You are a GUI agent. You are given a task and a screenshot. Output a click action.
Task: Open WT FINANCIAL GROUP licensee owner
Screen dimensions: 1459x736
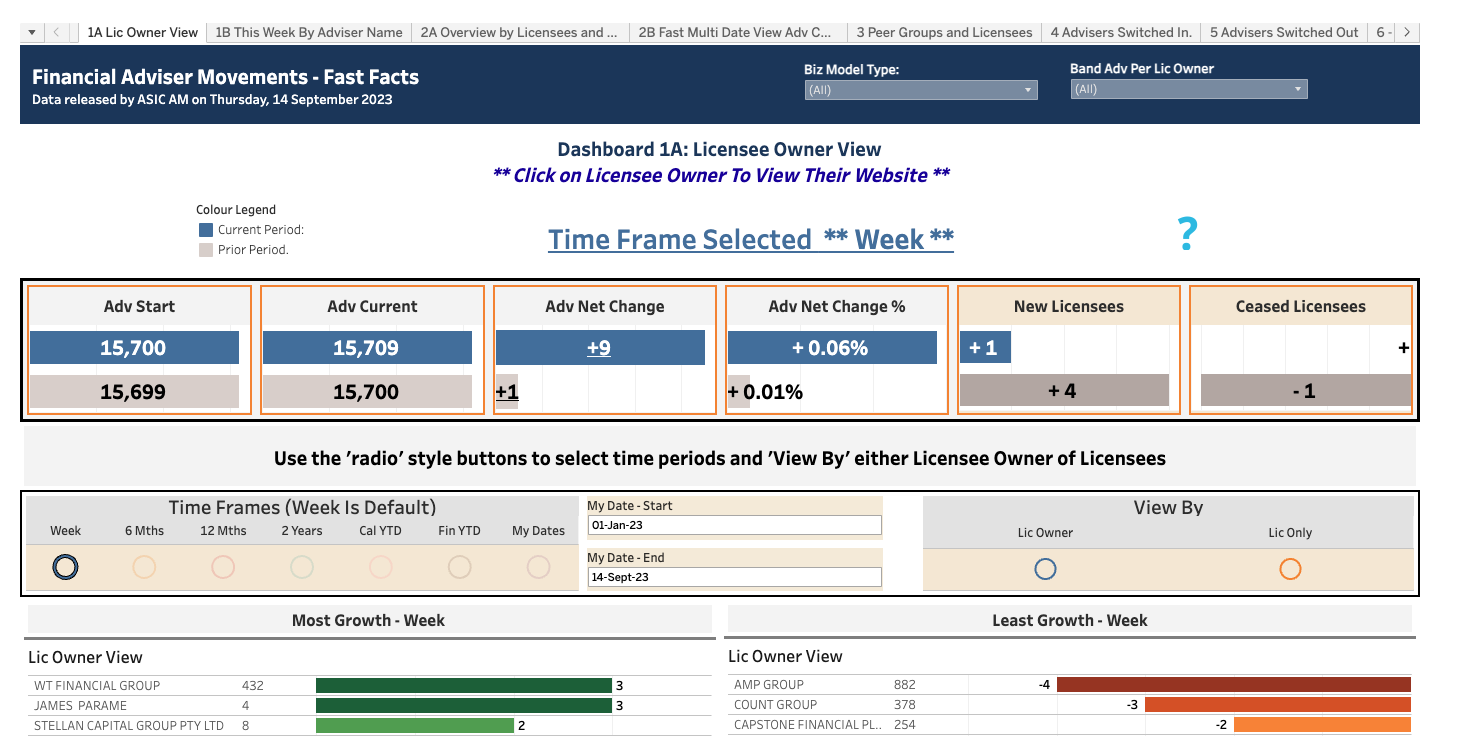pyautogui.click(x=97, y=685)
